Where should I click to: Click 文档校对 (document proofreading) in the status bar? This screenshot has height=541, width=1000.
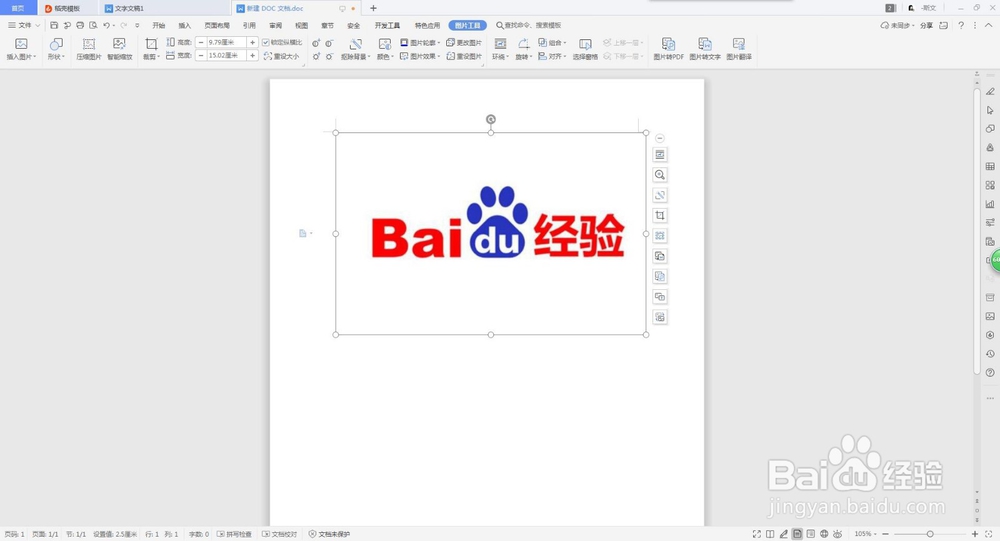coord(279,534)
